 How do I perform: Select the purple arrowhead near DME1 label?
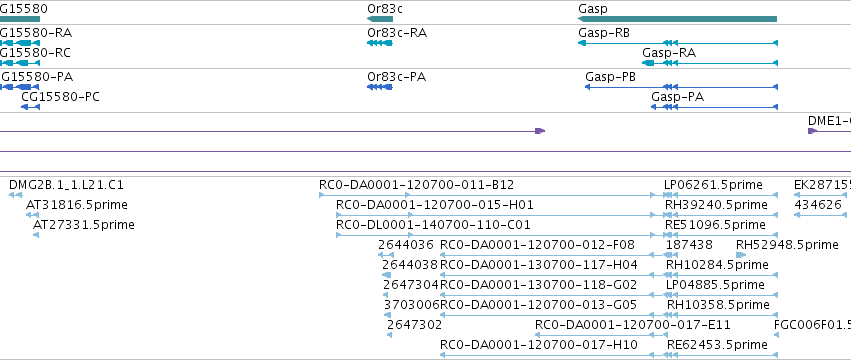[x=812, y=131]
